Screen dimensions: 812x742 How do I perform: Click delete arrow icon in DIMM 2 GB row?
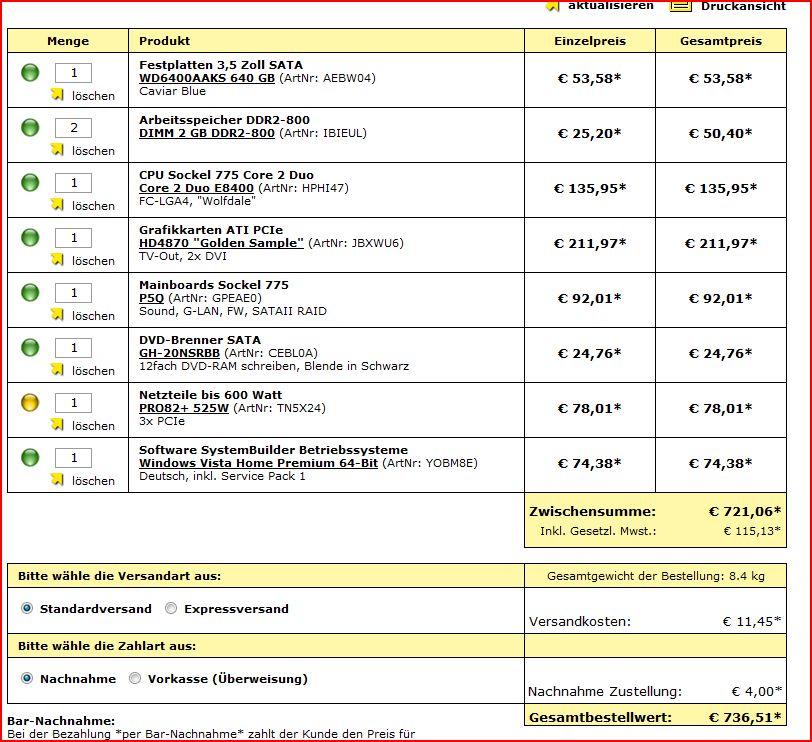pyautogui.click(x=57, y=150)
